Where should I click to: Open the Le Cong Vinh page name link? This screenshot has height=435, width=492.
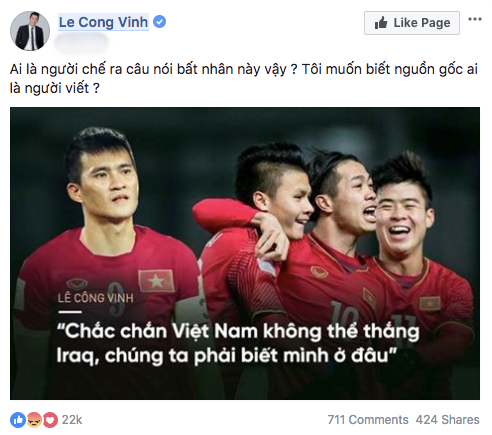click(x=103, y=22)
